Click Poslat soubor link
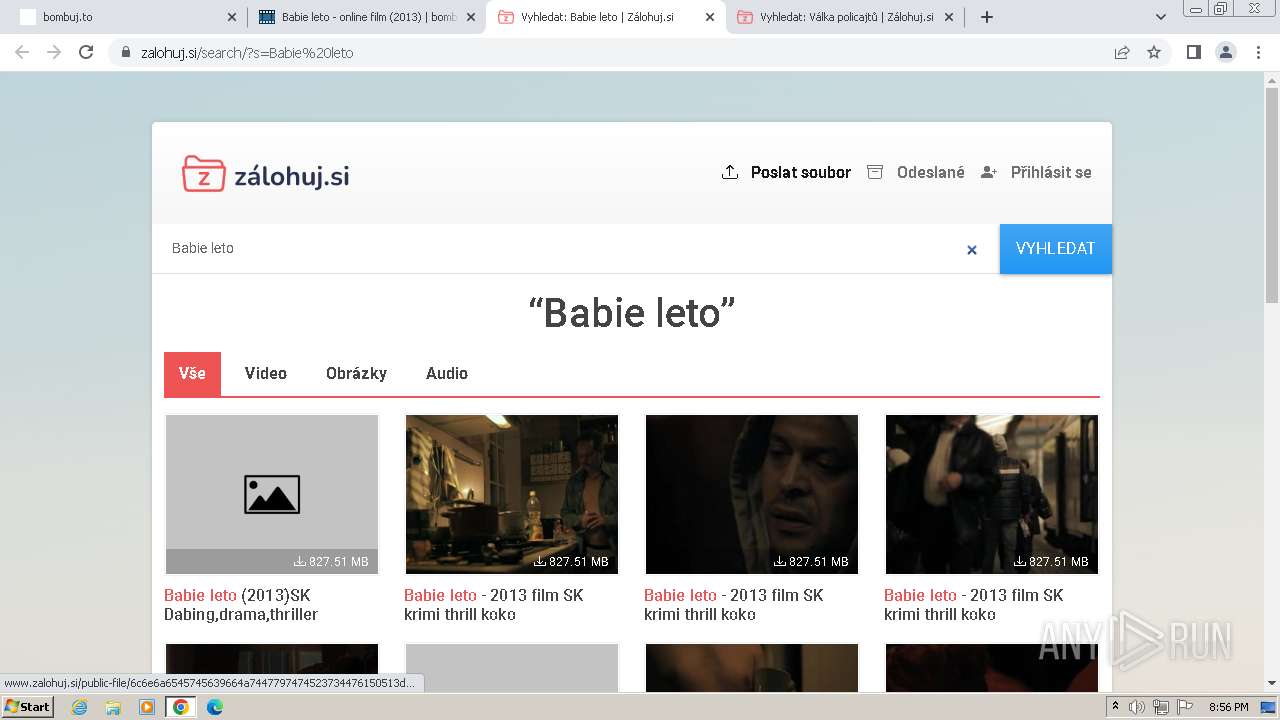This screenshot has height=720, width=1280. (801, 172)
